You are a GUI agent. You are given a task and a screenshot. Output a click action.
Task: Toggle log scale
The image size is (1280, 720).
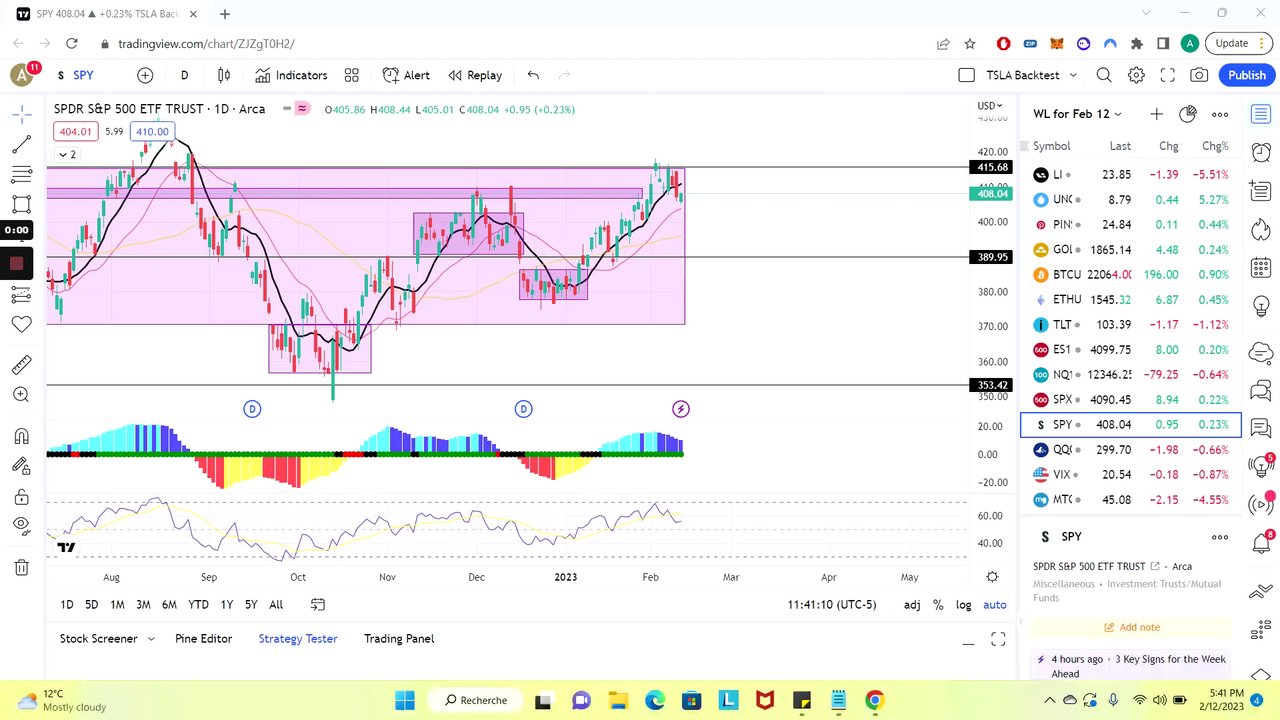[x=963, y=604]
